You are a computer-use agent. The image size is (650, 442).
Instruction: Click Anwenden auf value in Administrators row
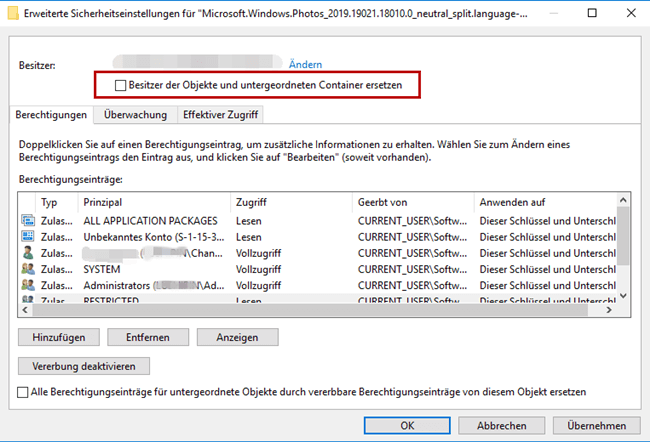pos(547,285)
